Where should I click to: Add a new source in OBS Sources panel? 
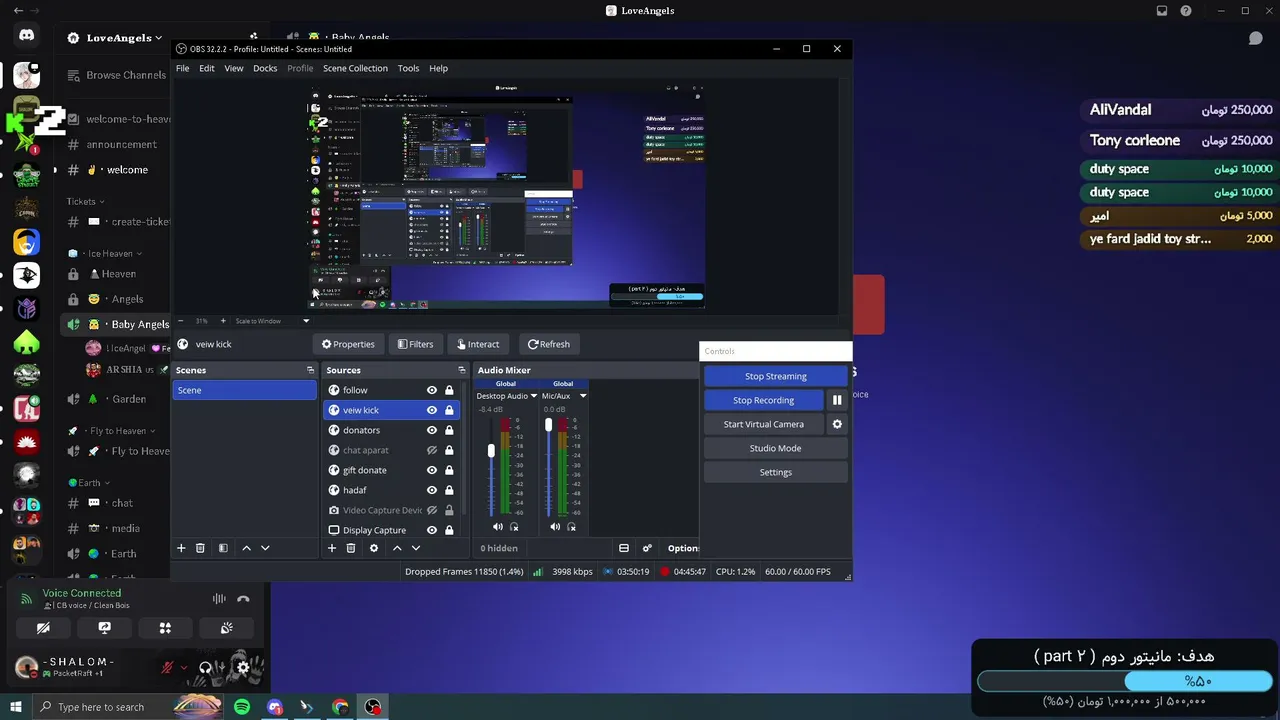(x=332, y=548)
